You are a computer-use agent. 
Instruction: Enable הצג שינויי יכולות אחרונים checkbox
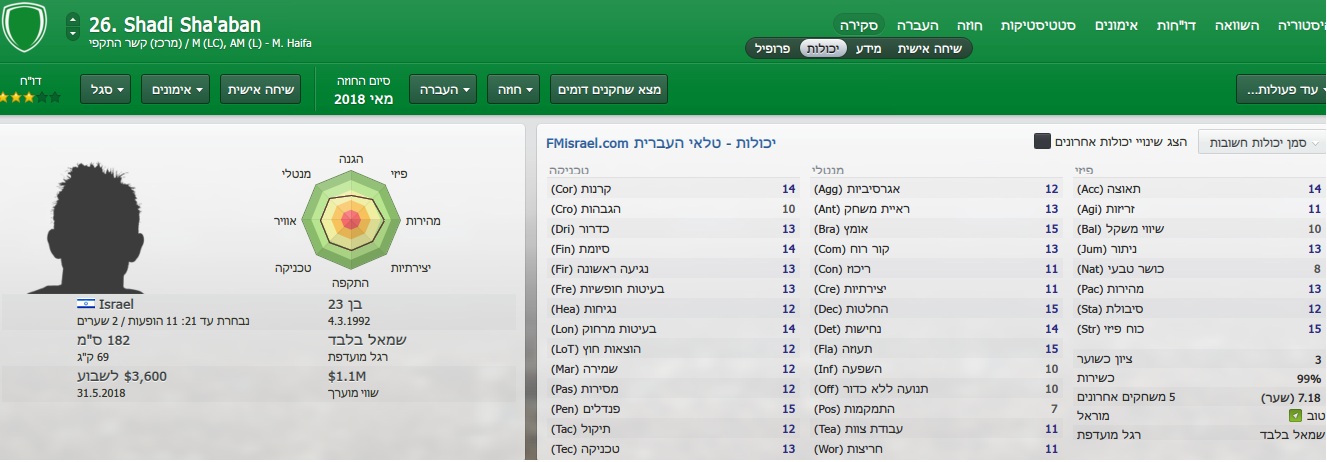coord(1042,142)
